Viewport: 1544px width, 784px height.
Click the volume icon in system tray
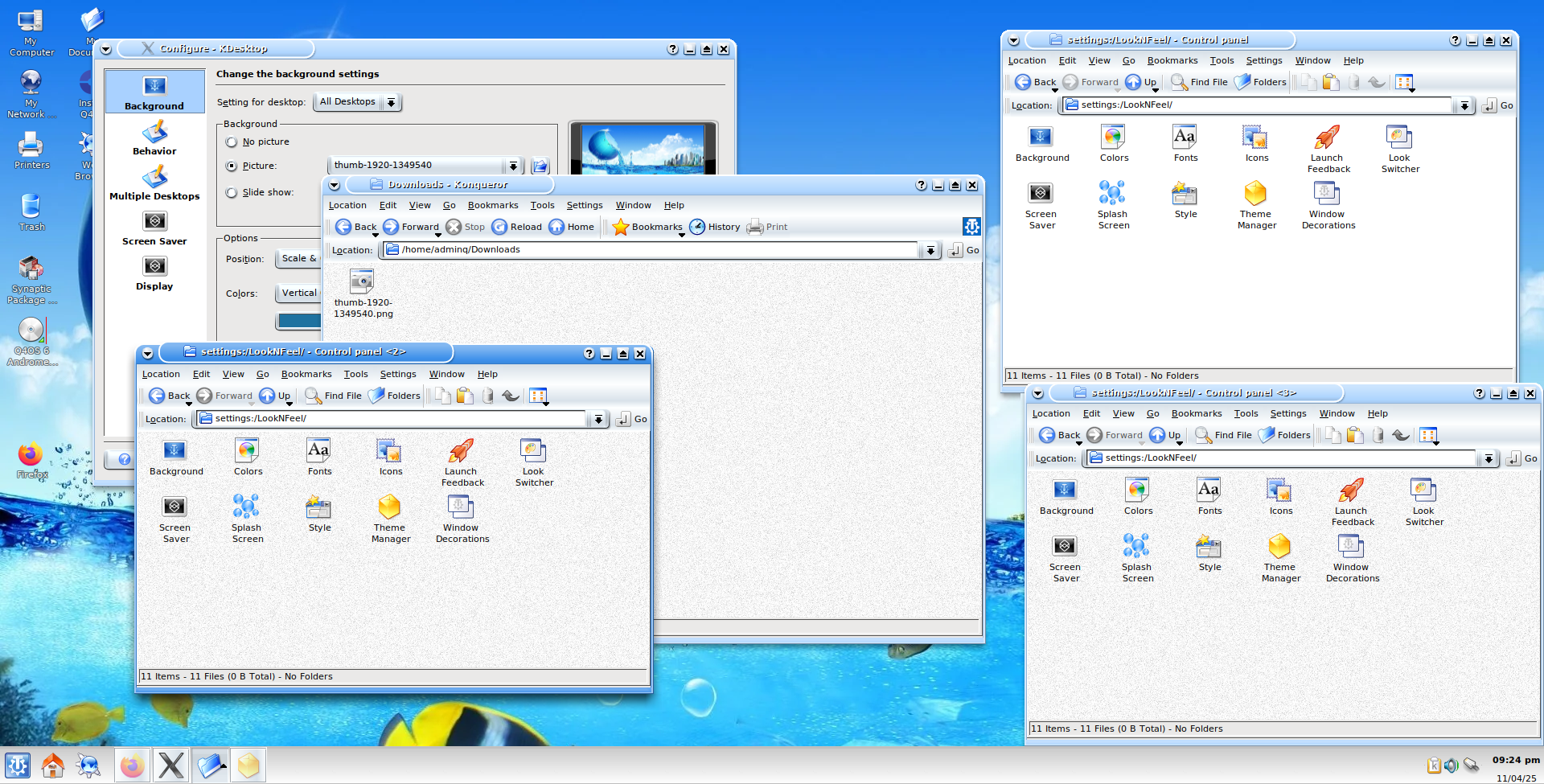[x=1452, y=766]
